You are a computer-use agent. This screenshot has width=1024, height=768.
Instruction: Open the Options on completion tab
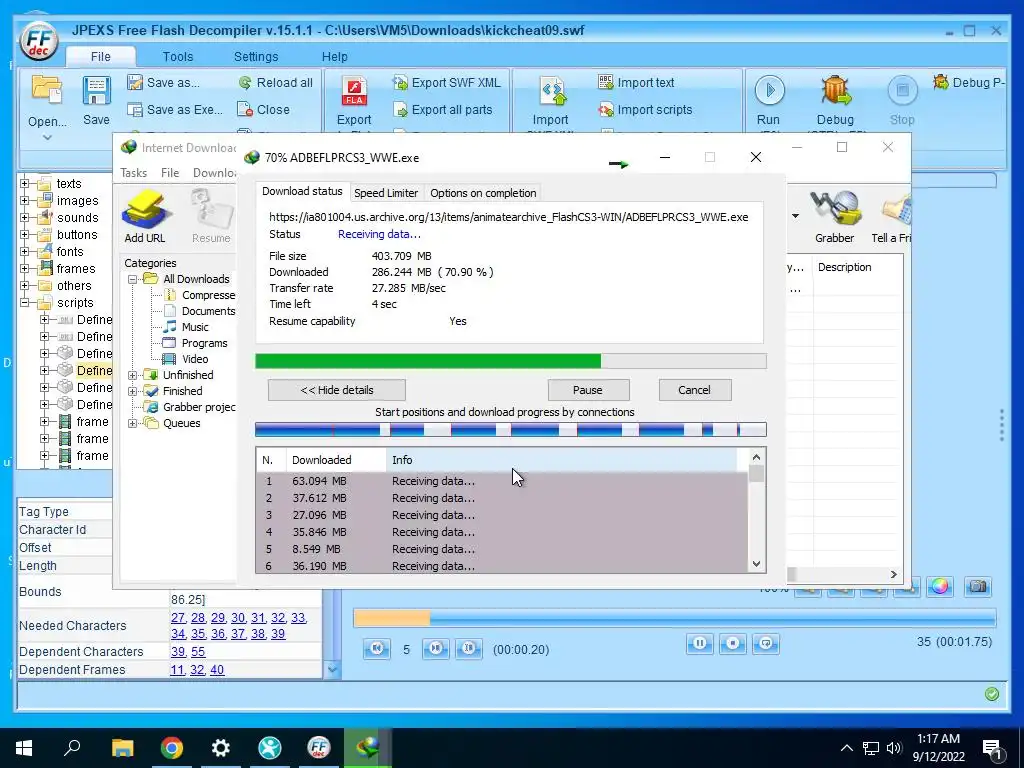(483, 193)
